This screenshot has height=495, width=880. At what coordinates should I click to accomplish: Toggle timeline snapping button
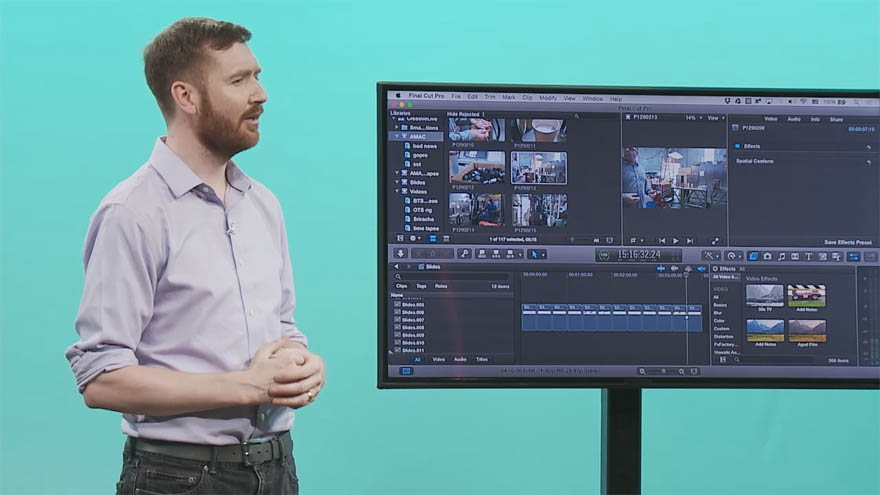[x=702, y=269]
